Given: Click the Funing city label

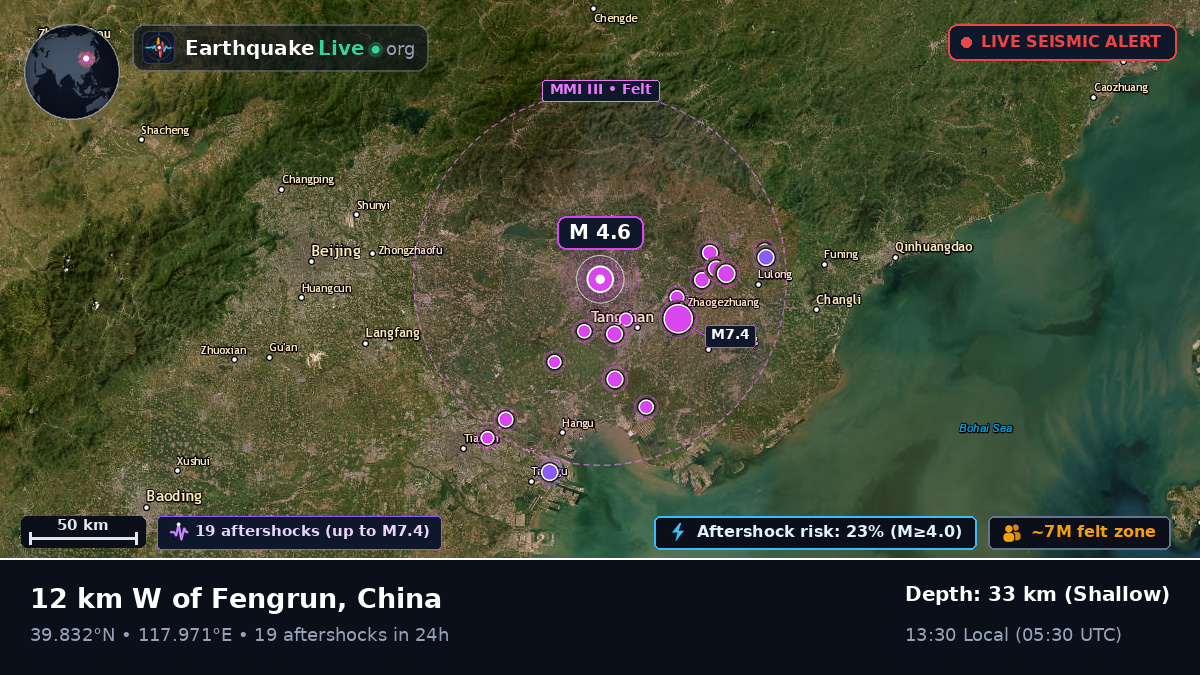Looking at the screenshot, I should coord(840,254).
